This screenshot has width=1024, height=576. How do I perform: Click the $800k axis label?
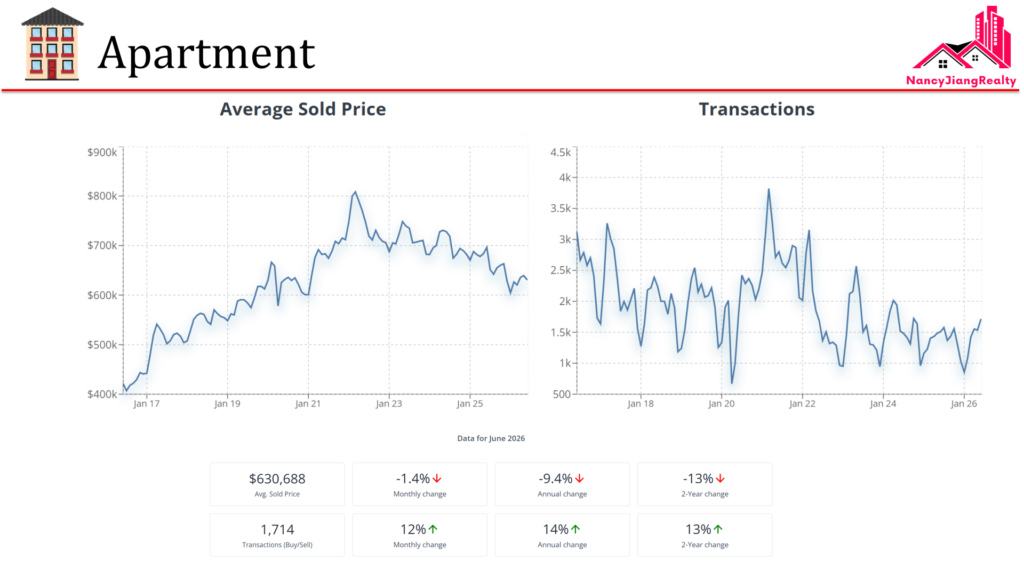pyautogui.click(x=102, y=196)
